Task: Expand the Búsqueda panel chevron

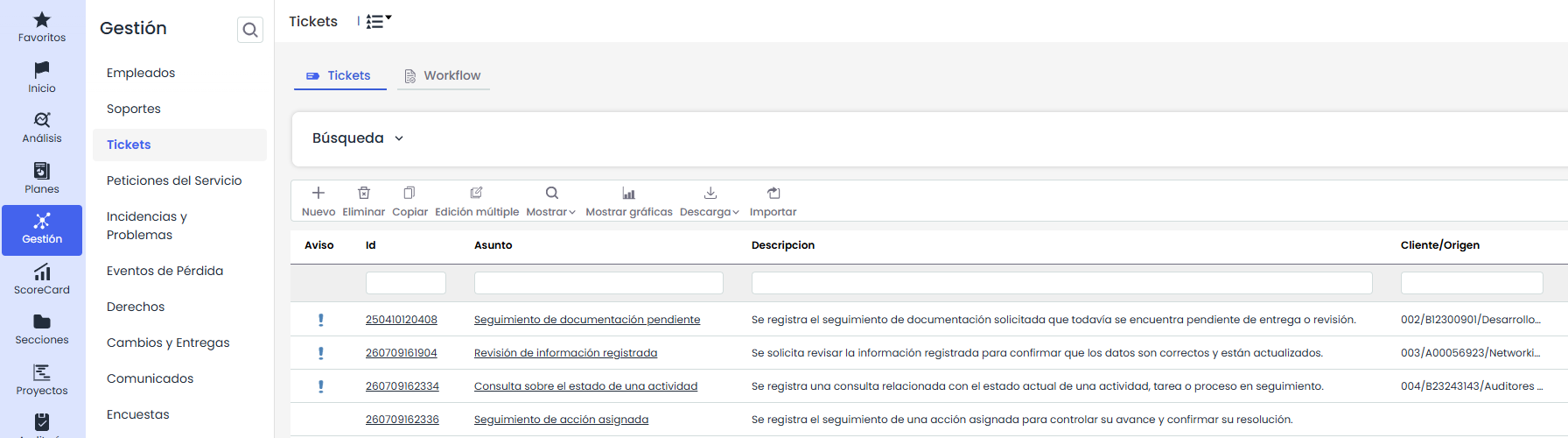Action: tap(399, 138)
